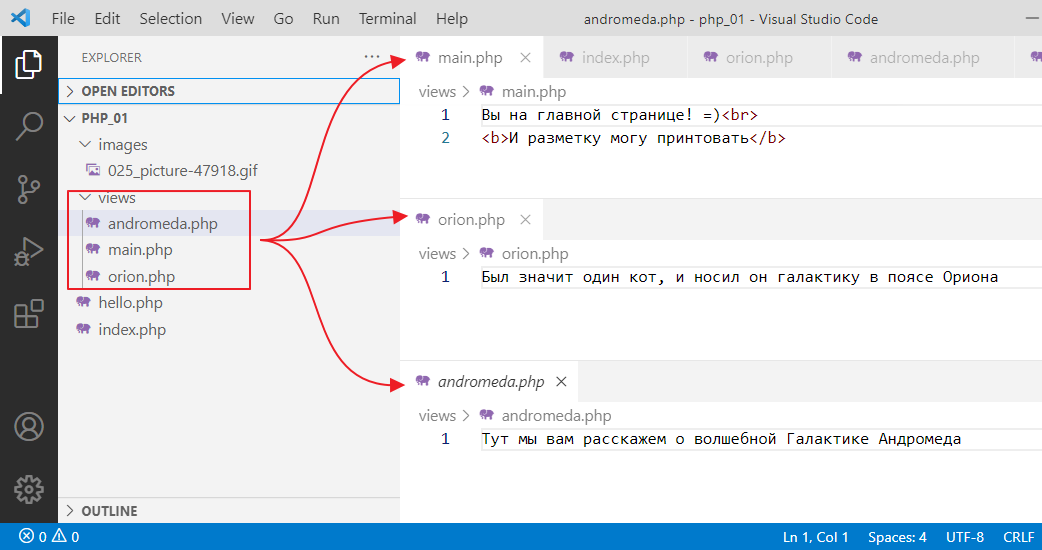Open Explorer more actions ellipsis
Image resolution: width=1042 pixels, height=550 pixels.
pos(372,58)
